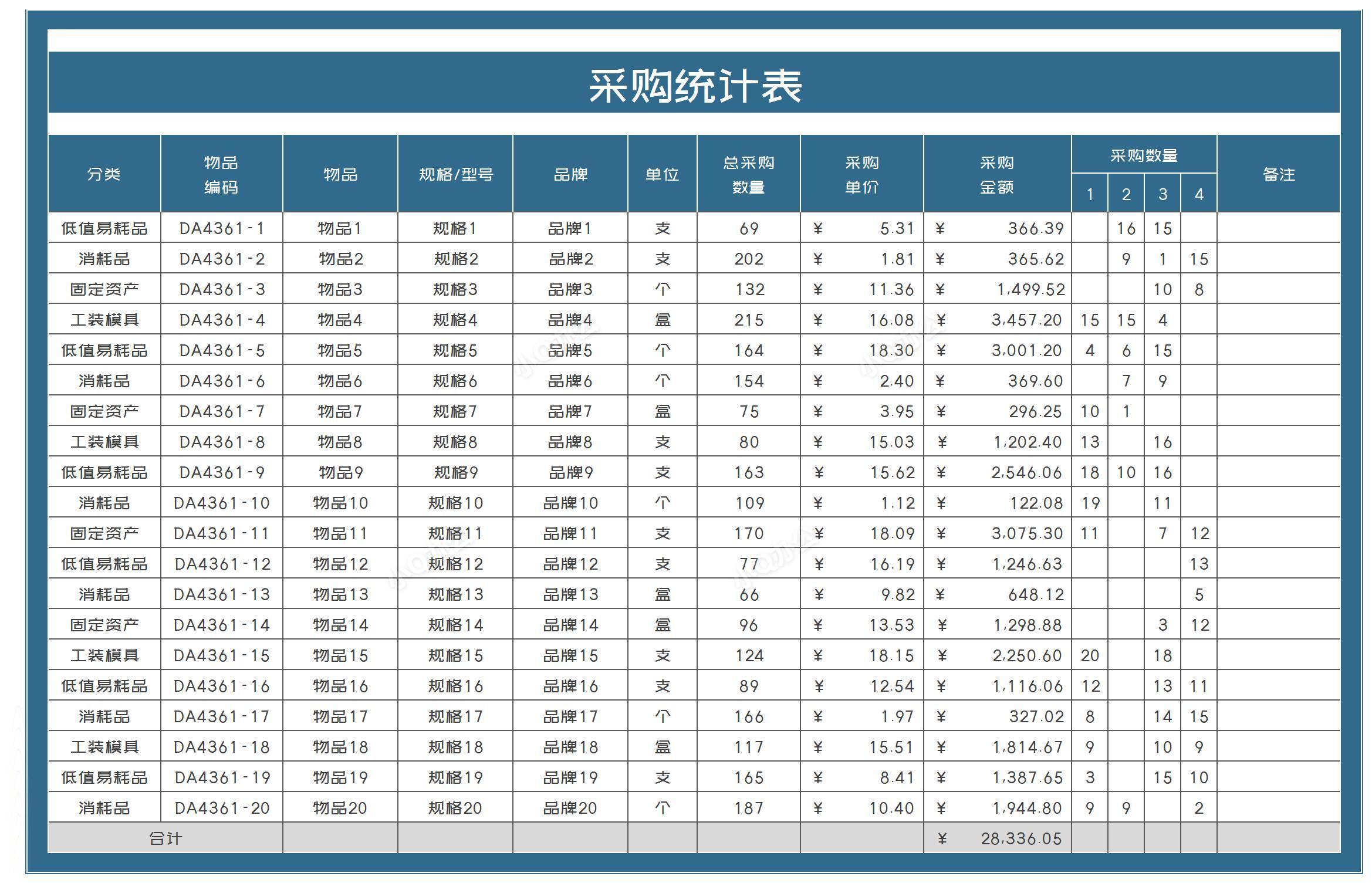Select the 分类 column header
Viewport: 1372px width, 883px height.
pyautogui.click(x=104, y=174)
